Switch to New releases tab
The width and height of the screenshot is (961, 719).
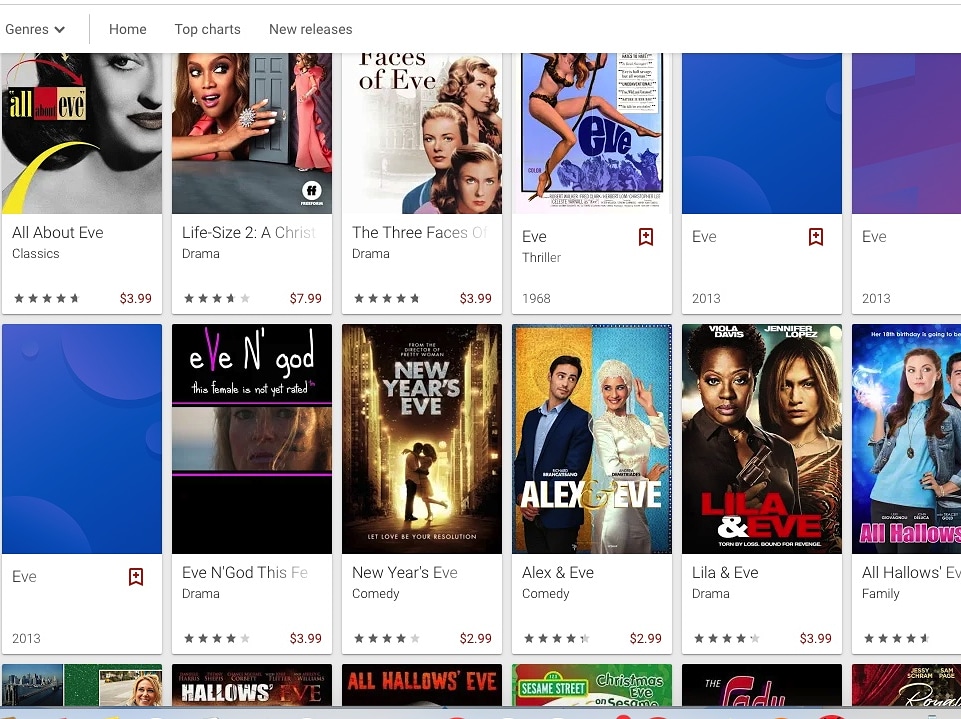[x=310, y=29]
